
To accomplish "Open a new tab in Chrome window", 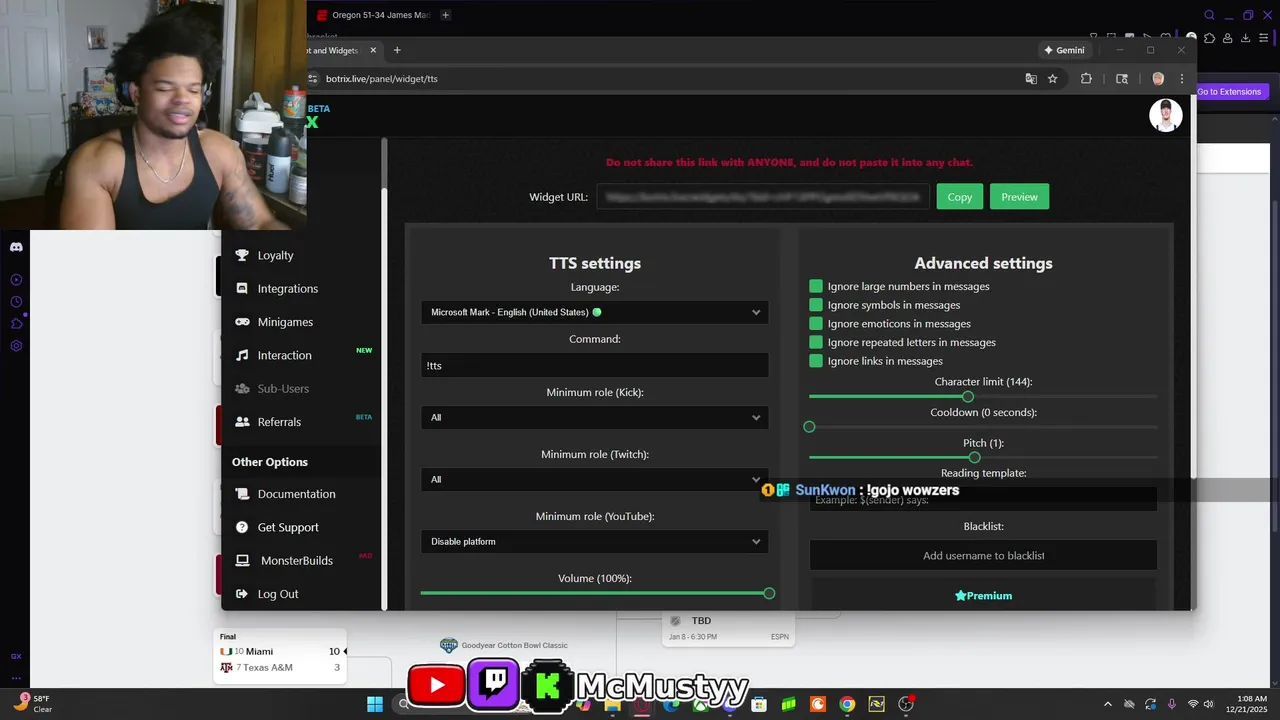I will [x=397, y=50].
